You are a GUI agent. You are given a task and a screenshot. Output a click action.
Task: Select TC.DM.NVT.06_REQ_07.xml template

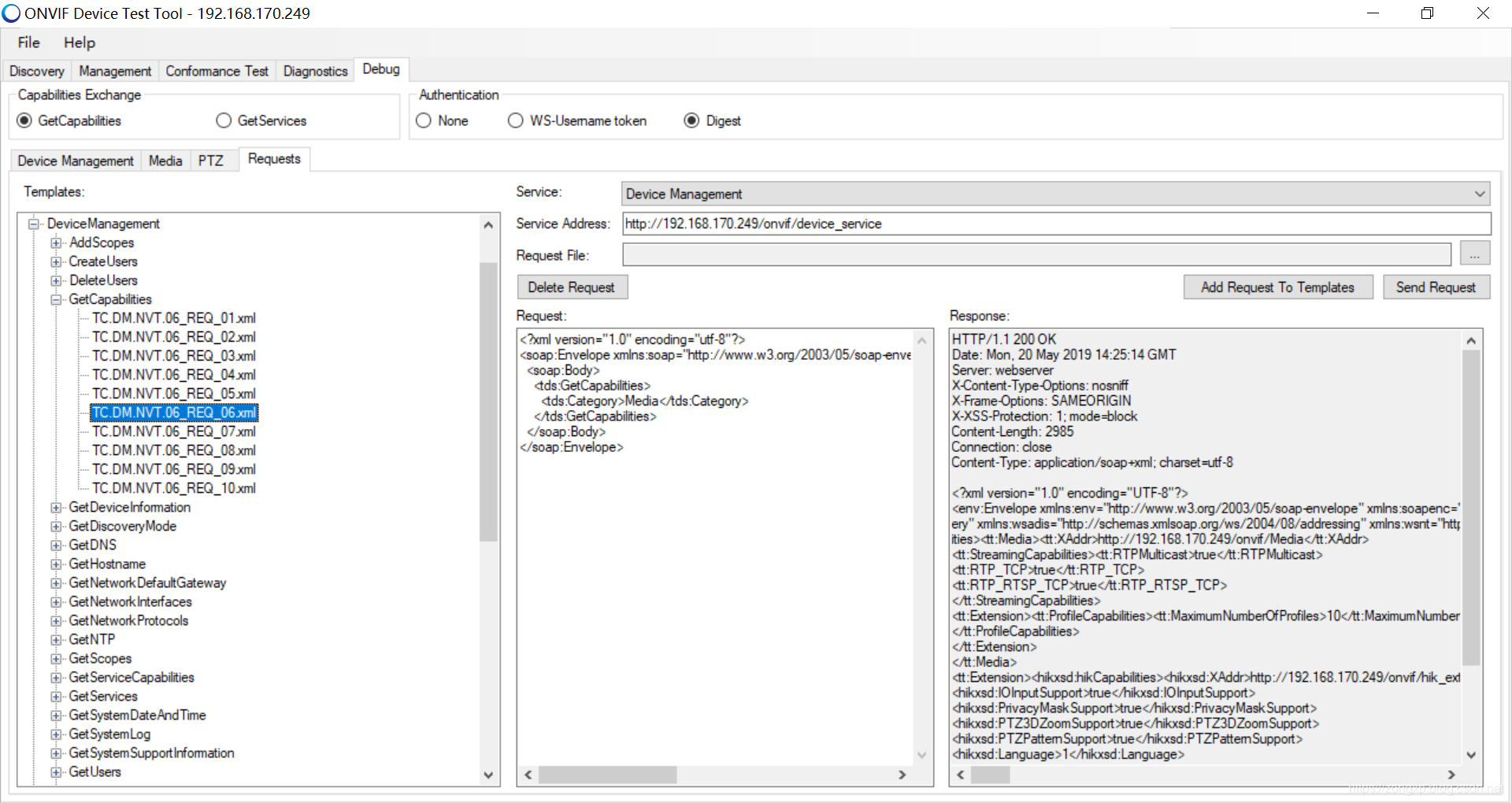(174, 431)
